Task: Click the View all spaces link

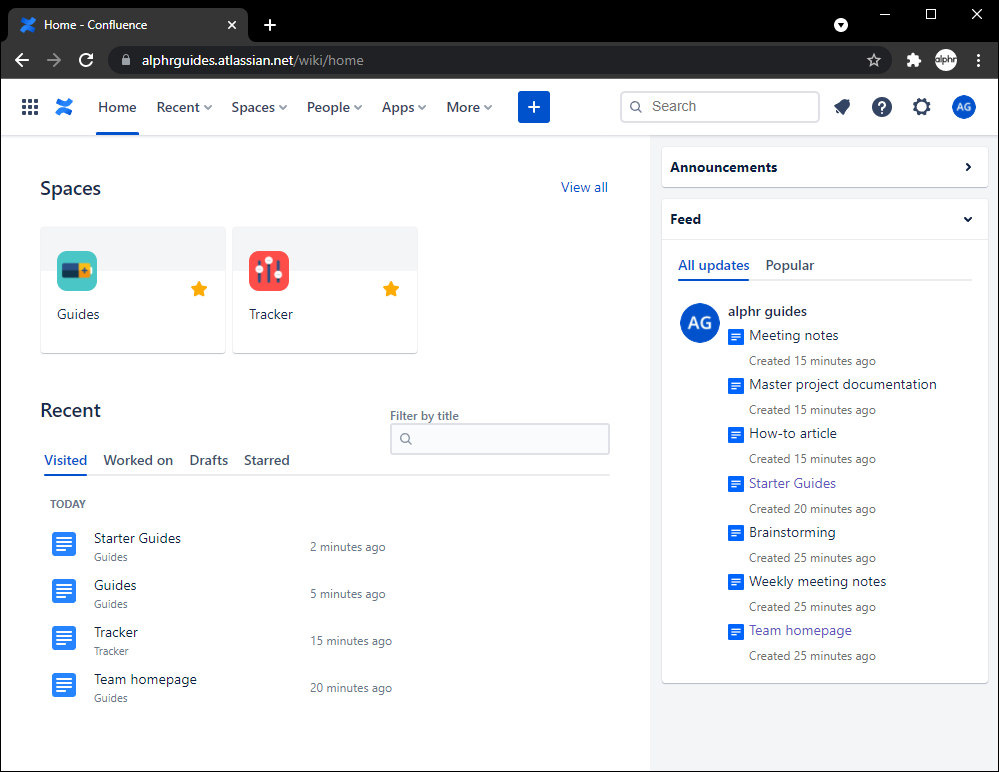Action: tap(584, 187)
